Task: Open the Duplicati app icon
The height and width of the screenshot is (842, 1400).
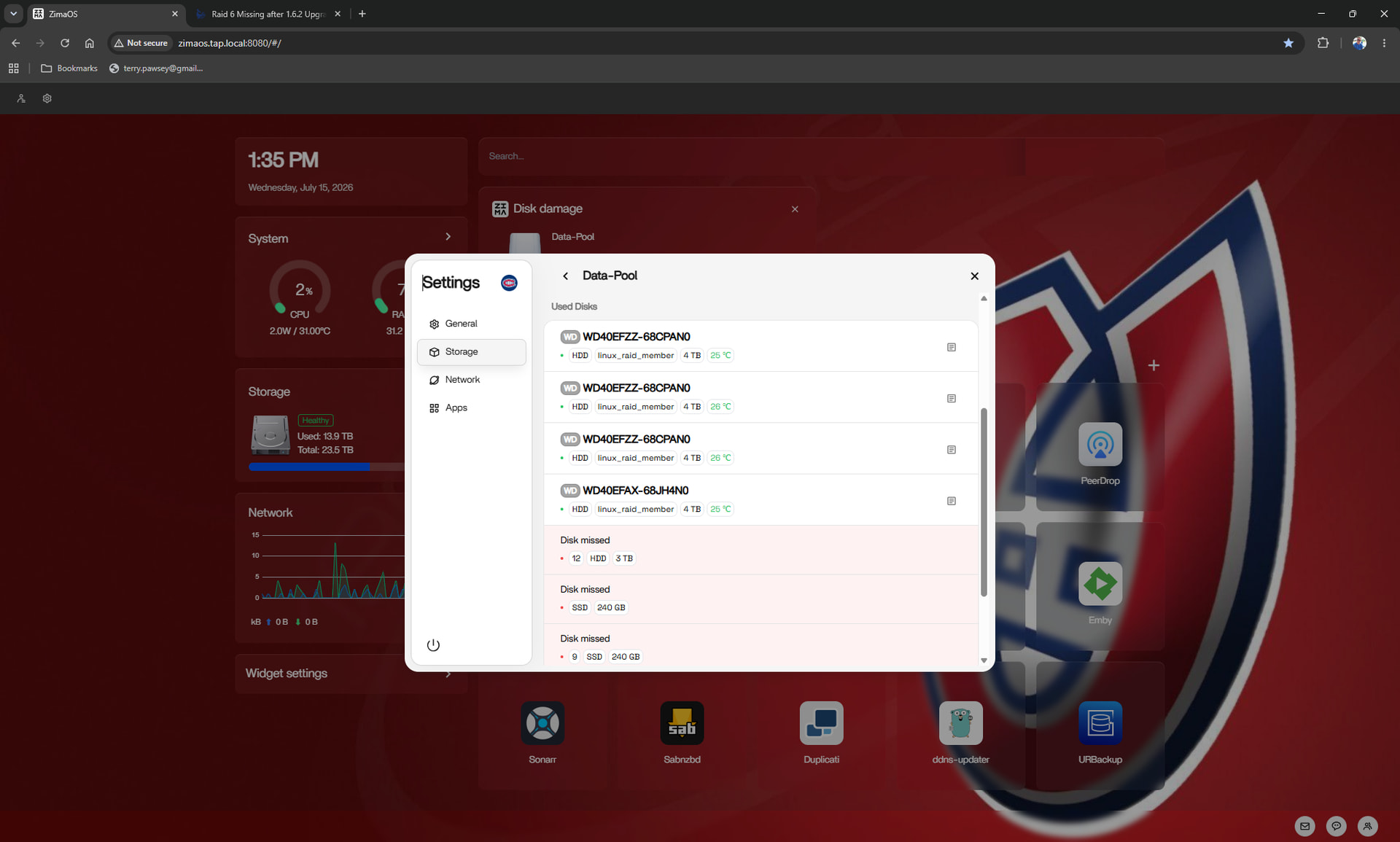Action: [x=821, y=722]
